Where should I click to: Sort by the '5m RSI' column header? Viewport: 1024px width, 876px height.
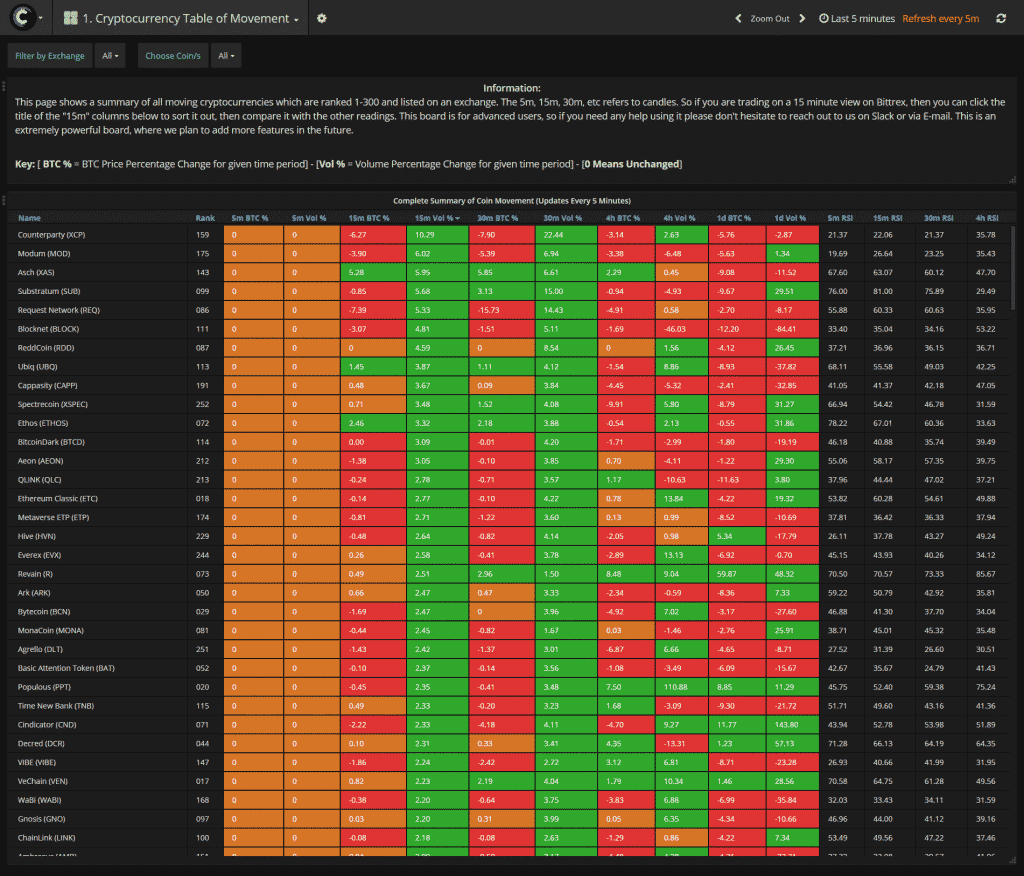(840, 218)
